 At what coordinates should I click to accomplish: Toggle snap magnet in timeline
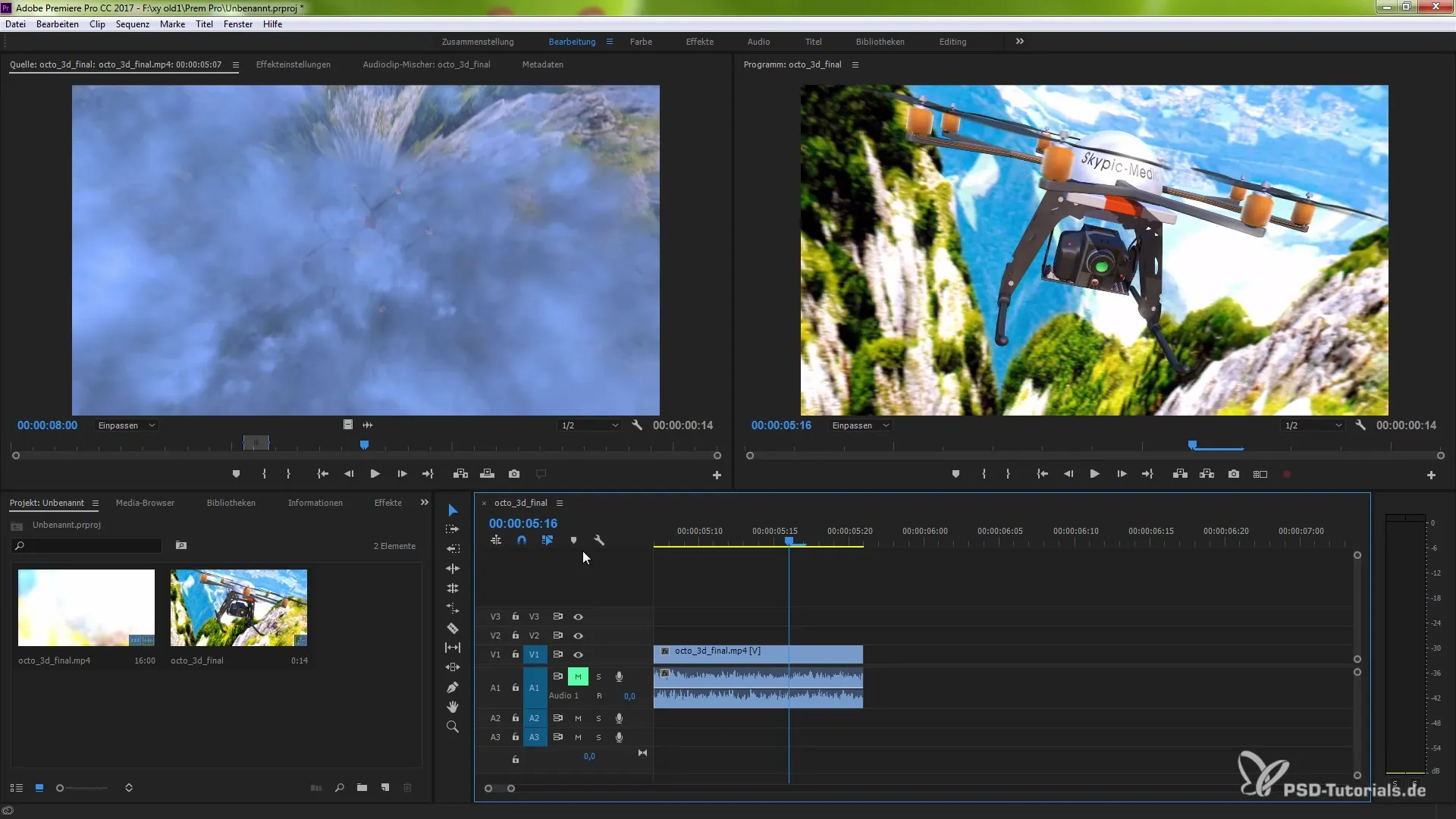click(x=522, y=541)
